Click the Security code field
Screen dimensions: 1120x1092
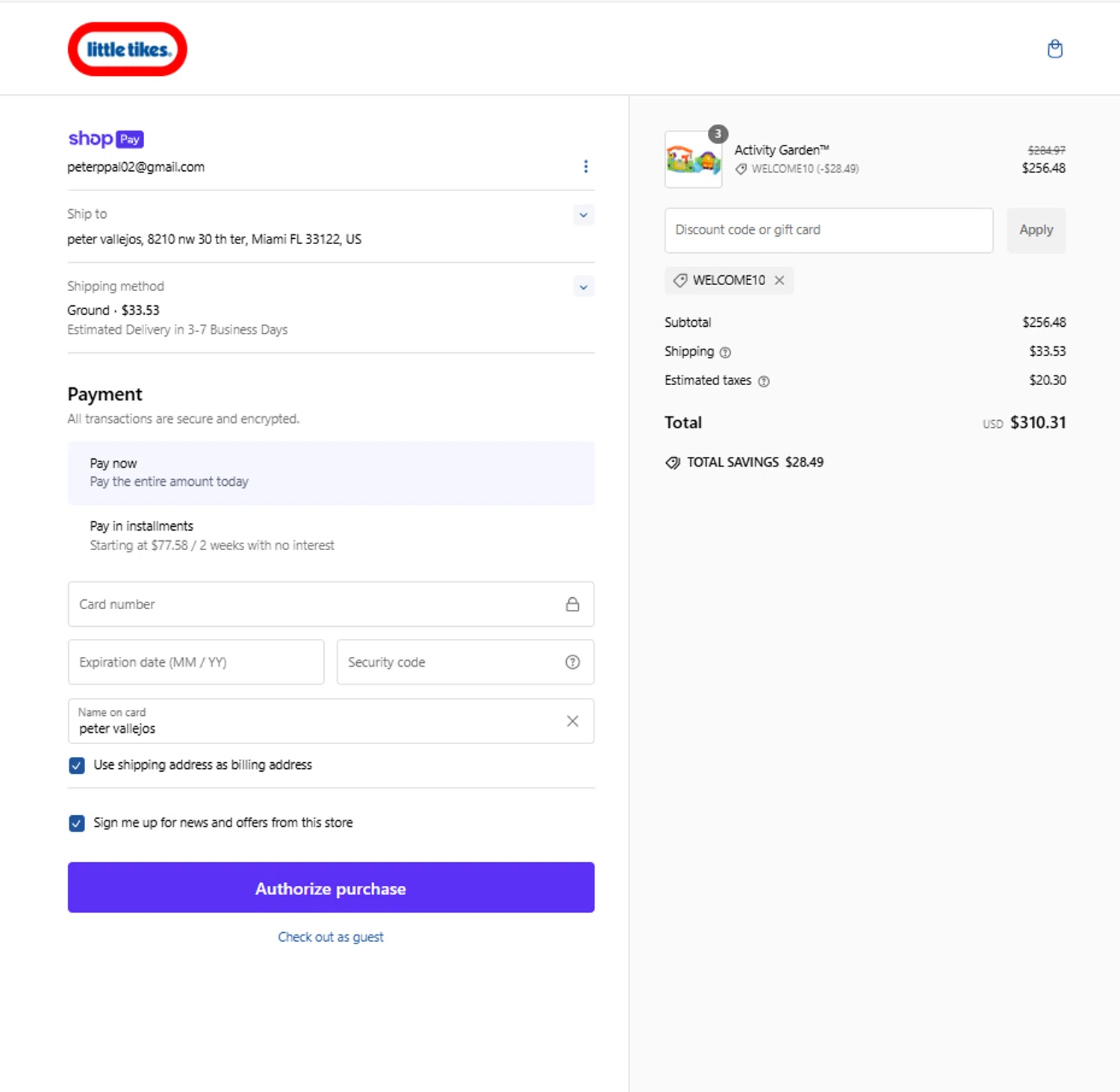pos(465,662)
